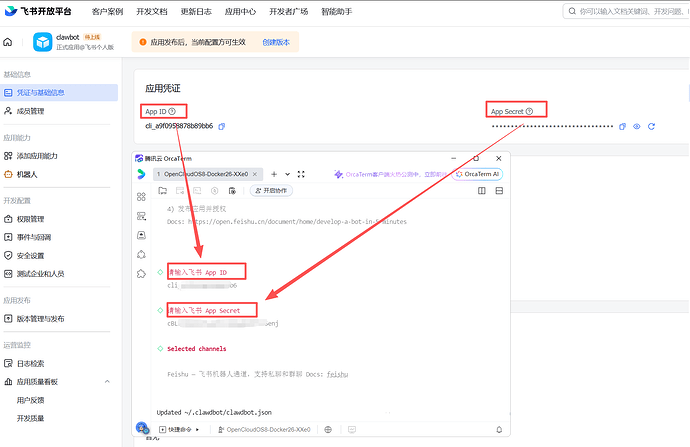Open the 客户案例 menu

point(107,12)
